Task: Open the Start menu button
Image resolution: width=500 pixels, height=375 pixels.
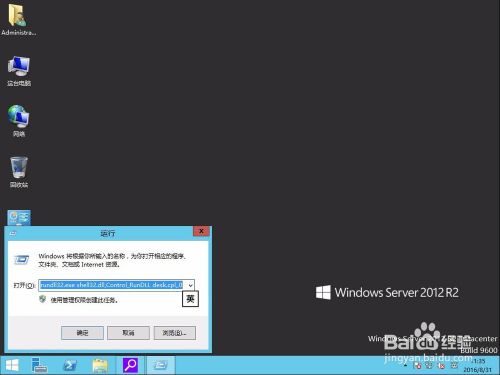Action: (12, 365)
